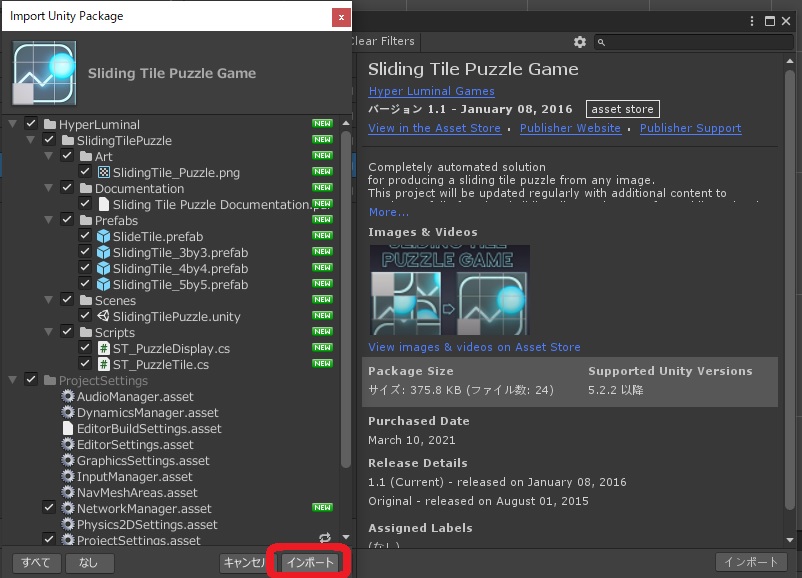Uncheck the HyperLuminal folder checkbox
The width and height of the screenshot is (802, 578).
31,123
